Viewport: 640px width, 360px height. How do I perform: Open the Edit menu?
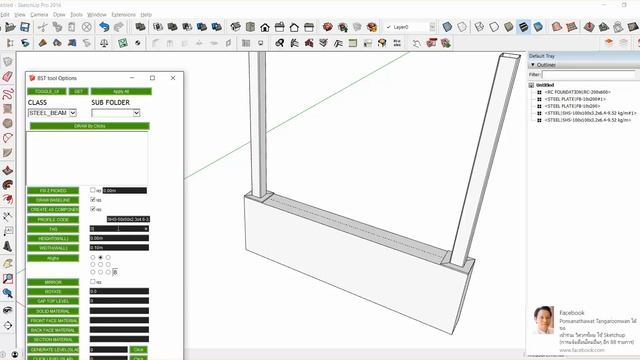tap(4, 15)
